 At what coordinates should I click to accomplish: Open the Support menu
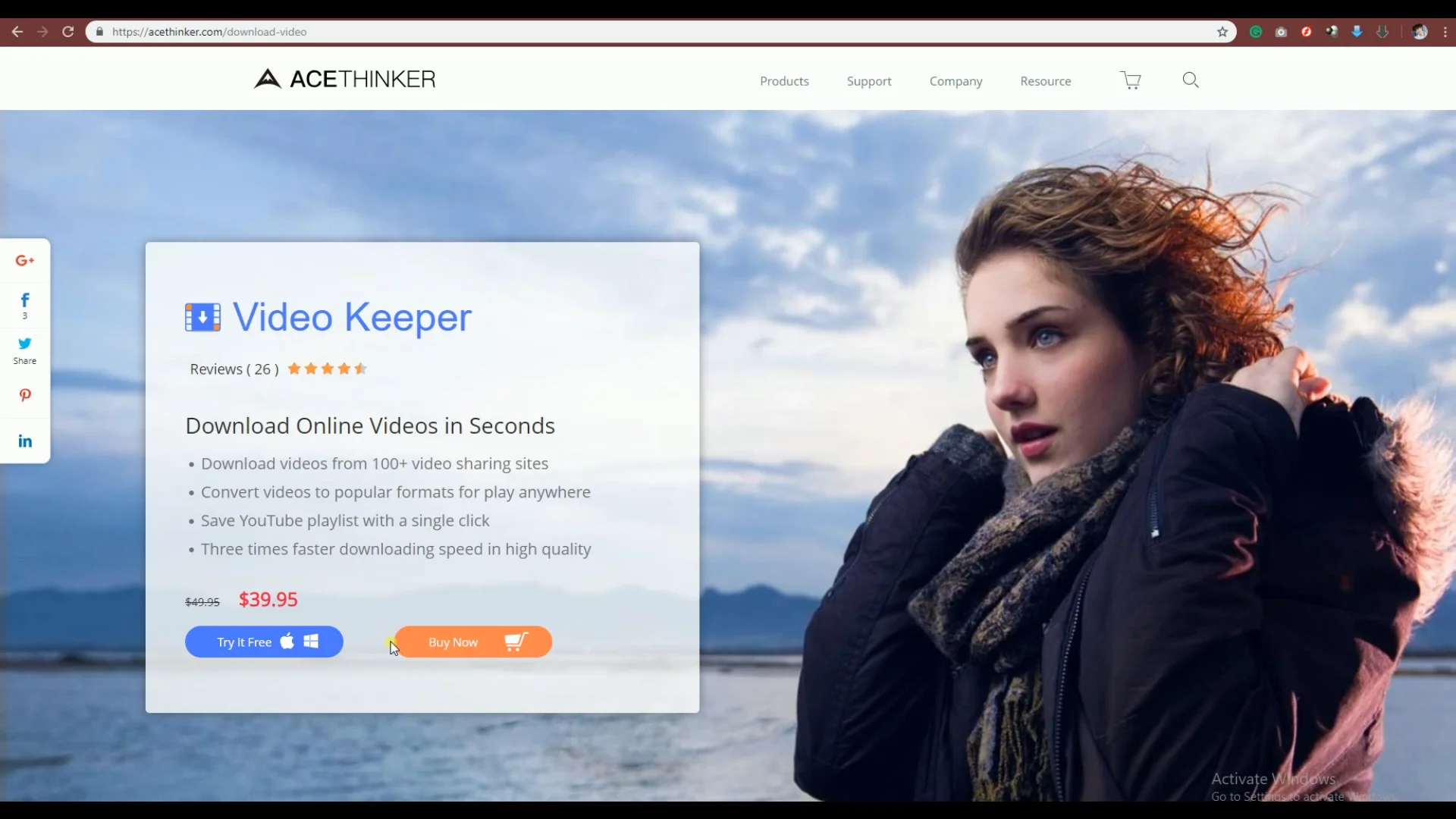pos(869,81)
